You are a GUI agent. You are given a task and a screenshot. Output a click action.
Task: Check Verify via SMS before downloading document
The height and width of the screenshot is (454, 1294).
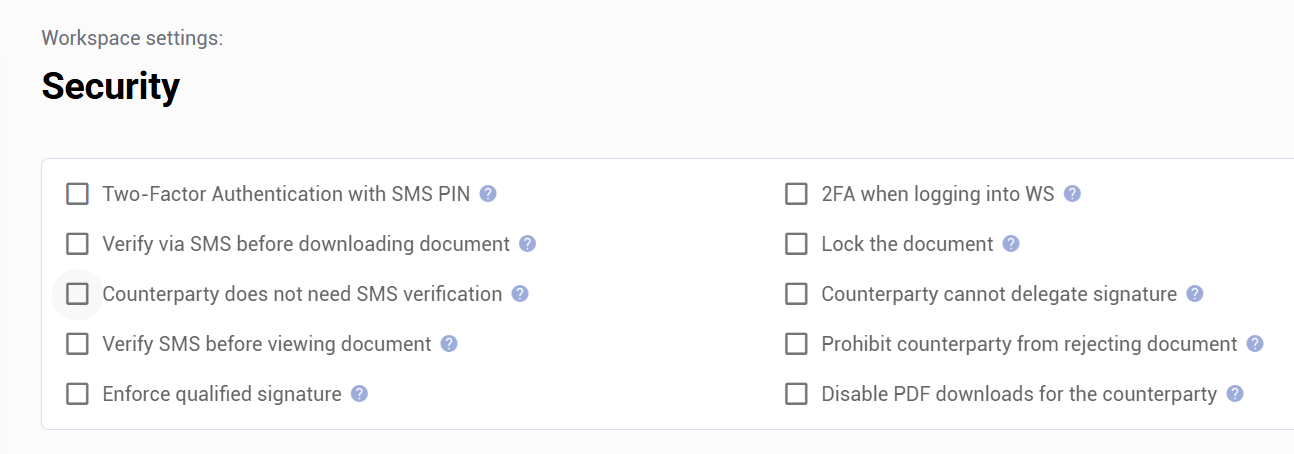(x=77, y=244)
